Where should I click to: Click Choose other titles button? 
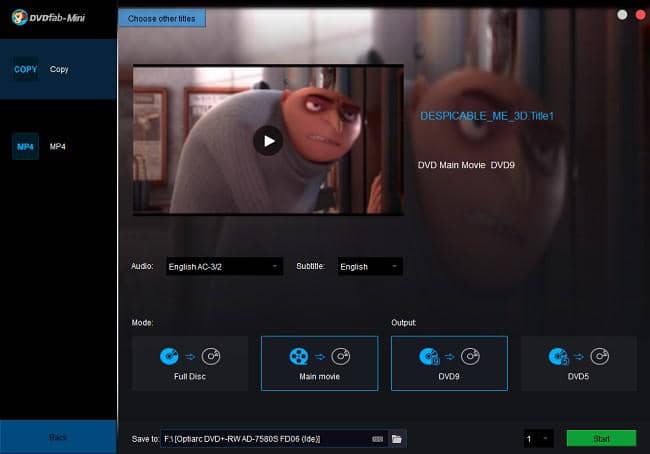point(162,19)
